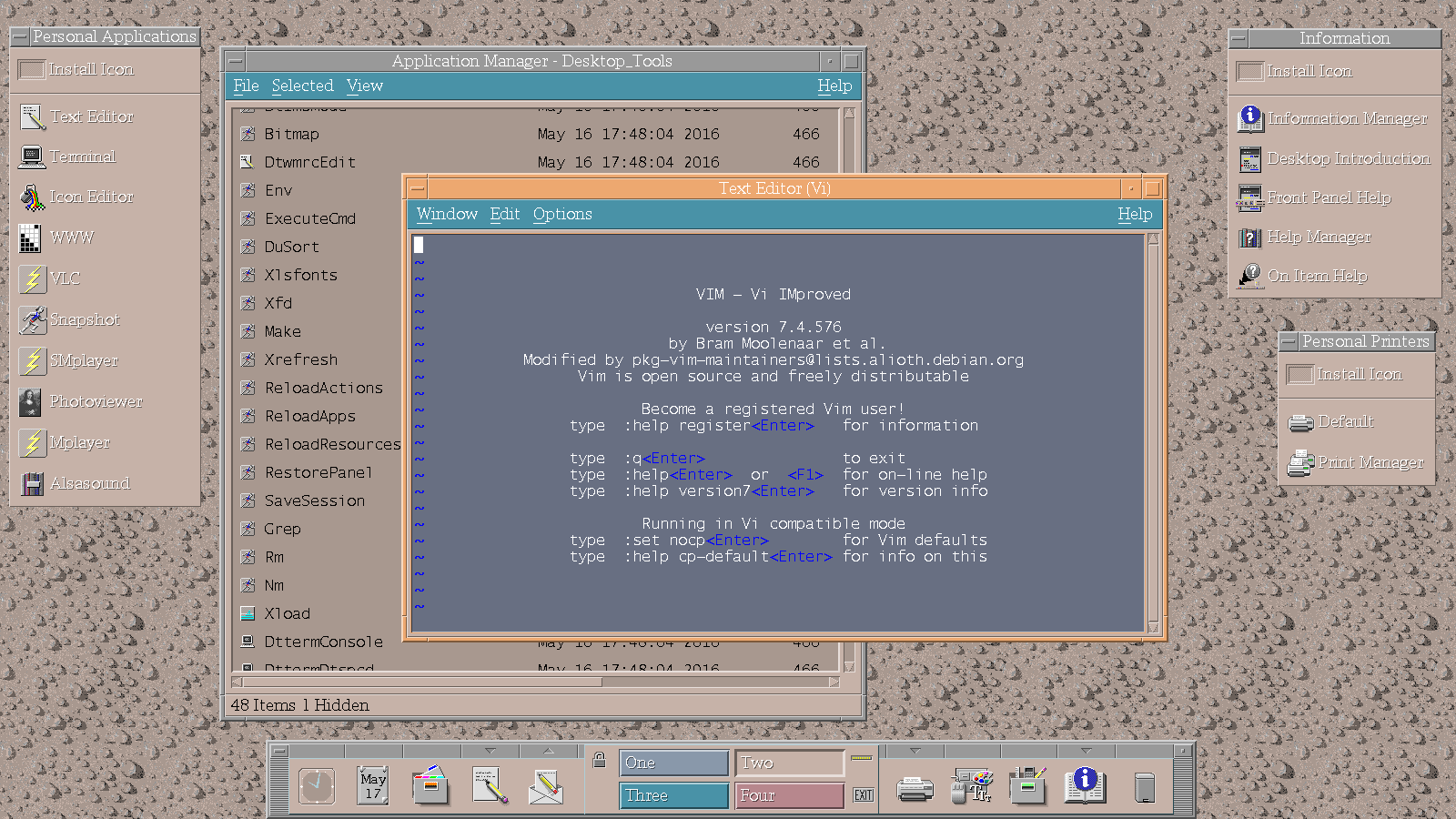
Task: Open the Application Manager window menu button
Action: coord(236,61)
